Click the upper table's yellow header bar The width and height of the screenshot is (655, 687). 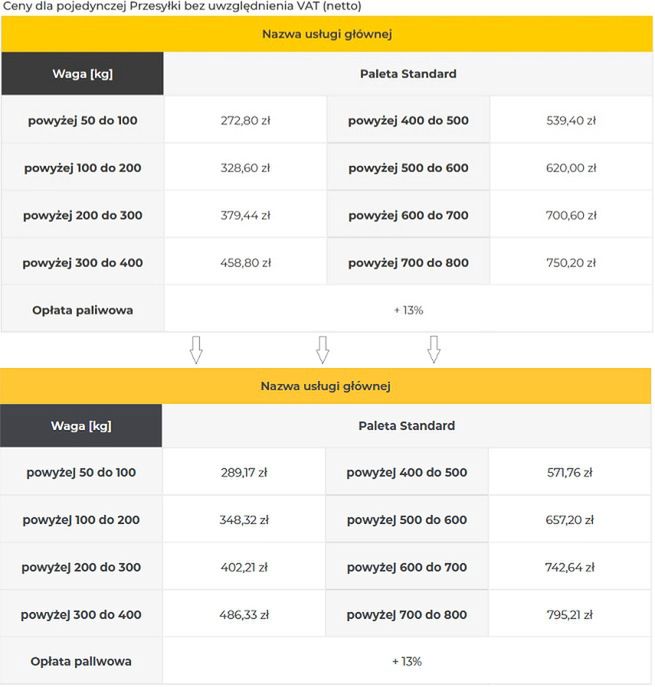tap(326, 34)
